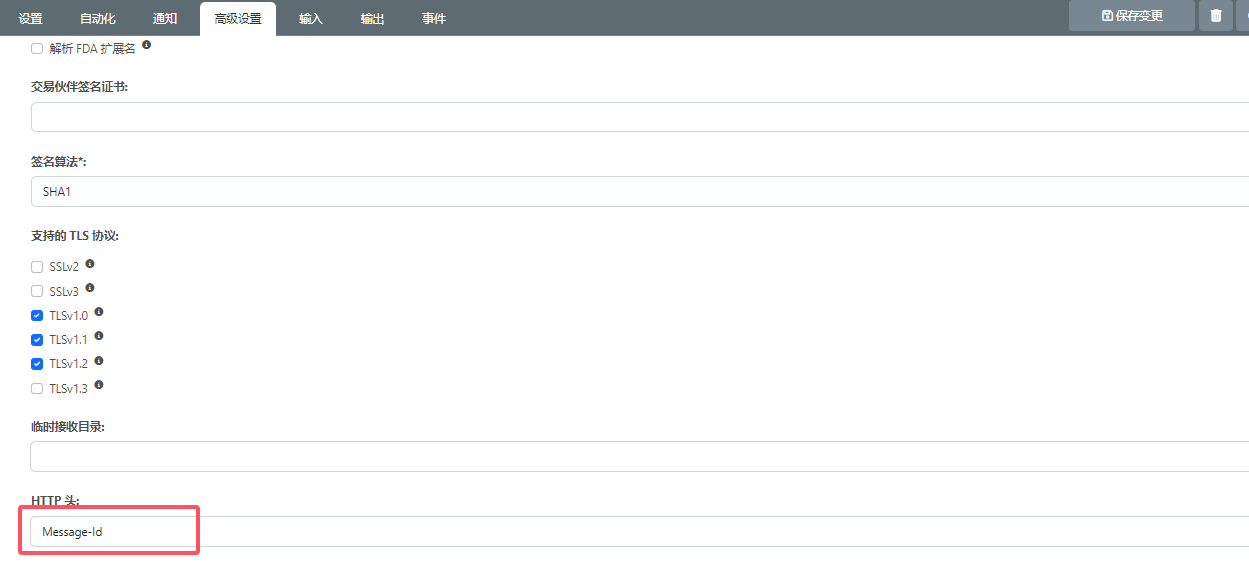Open the 签名算法 SHA1 dropdown
This screenshot has width=1249, height=568.
point(639,191)
